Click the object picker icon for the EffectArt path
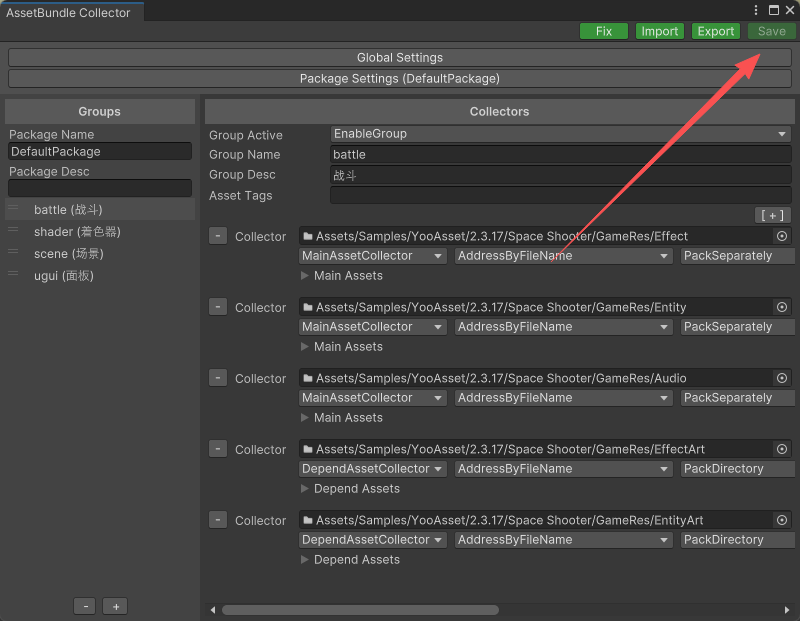 pos(782,449)
